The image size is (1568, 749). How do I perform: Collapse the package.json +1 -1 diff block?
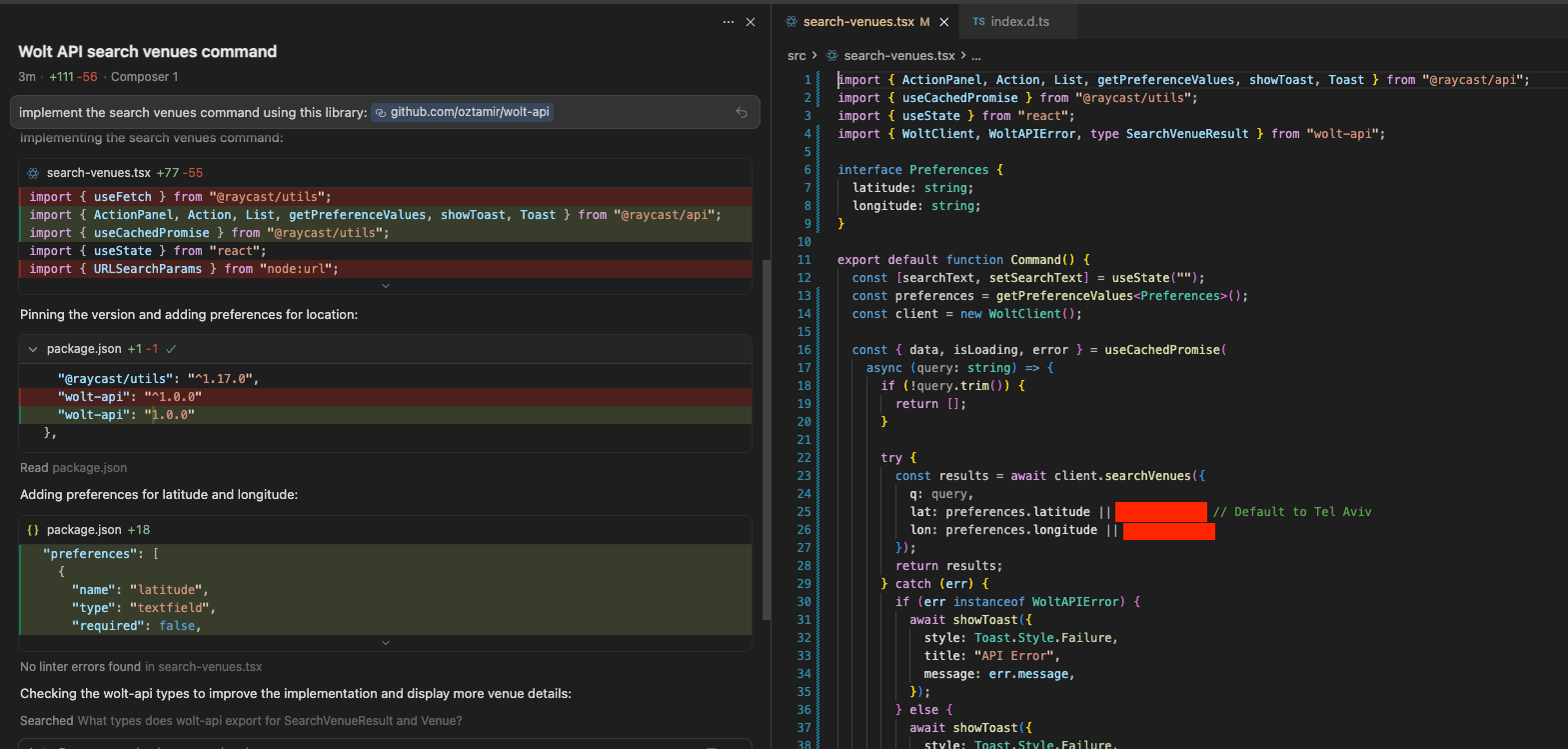click(33, 349)
